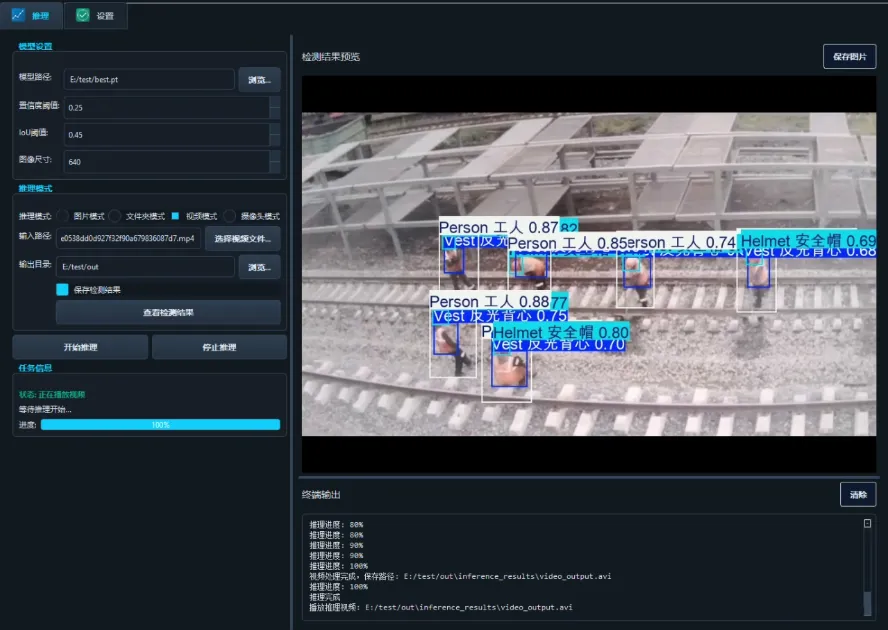
Task: Click the 检测结果预览 heading
Action: (331, 57)
